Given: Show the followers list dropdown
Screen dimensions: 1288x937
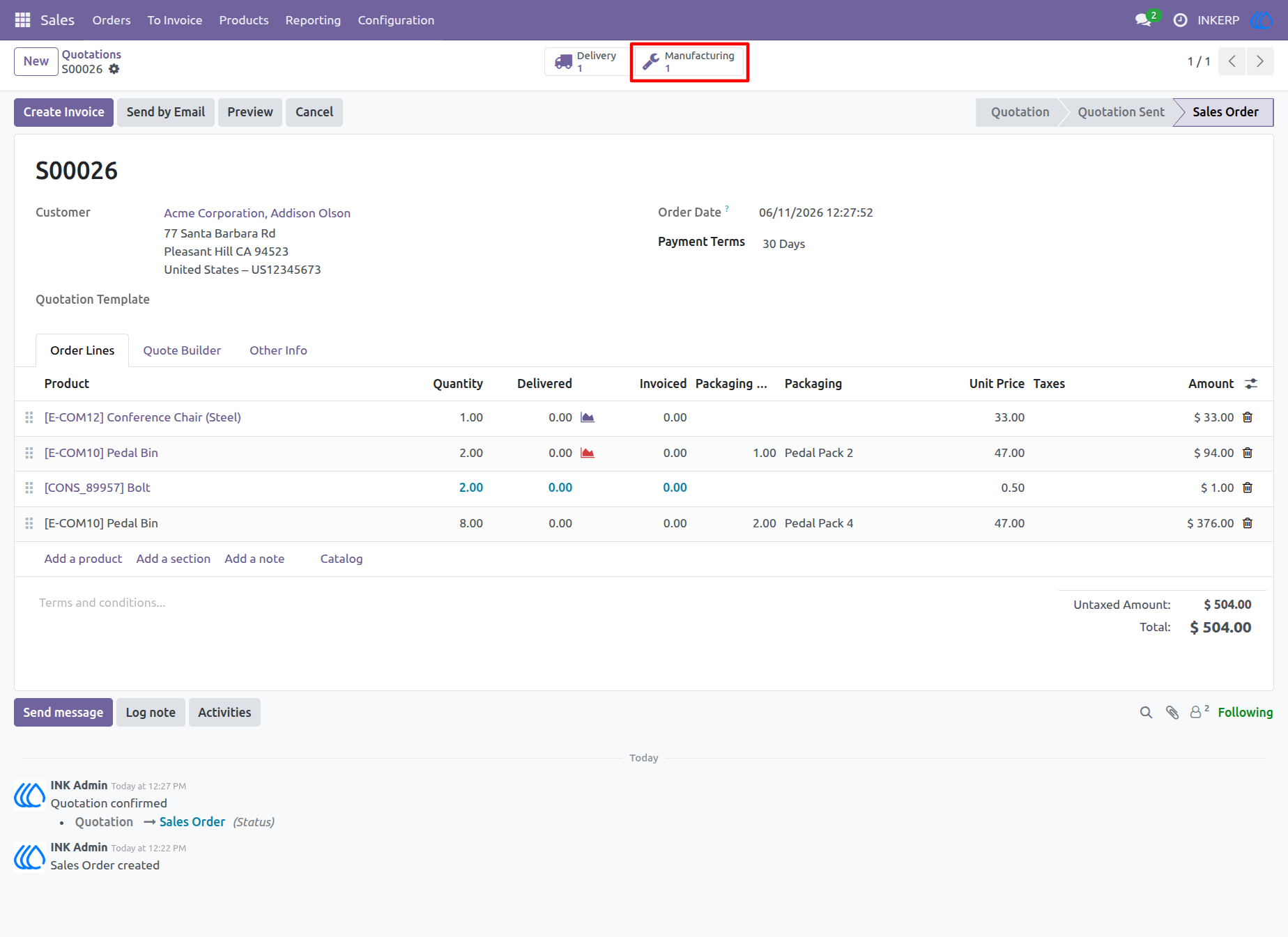Looking at the screenshot, I should click(x=1199, y=711).
